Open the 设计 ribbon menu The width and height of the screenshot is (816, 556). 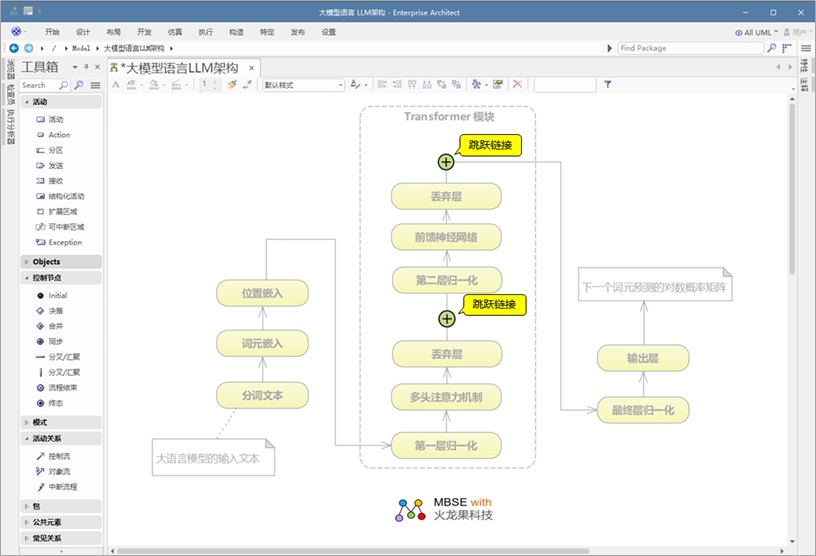click(x=83, y=32)
